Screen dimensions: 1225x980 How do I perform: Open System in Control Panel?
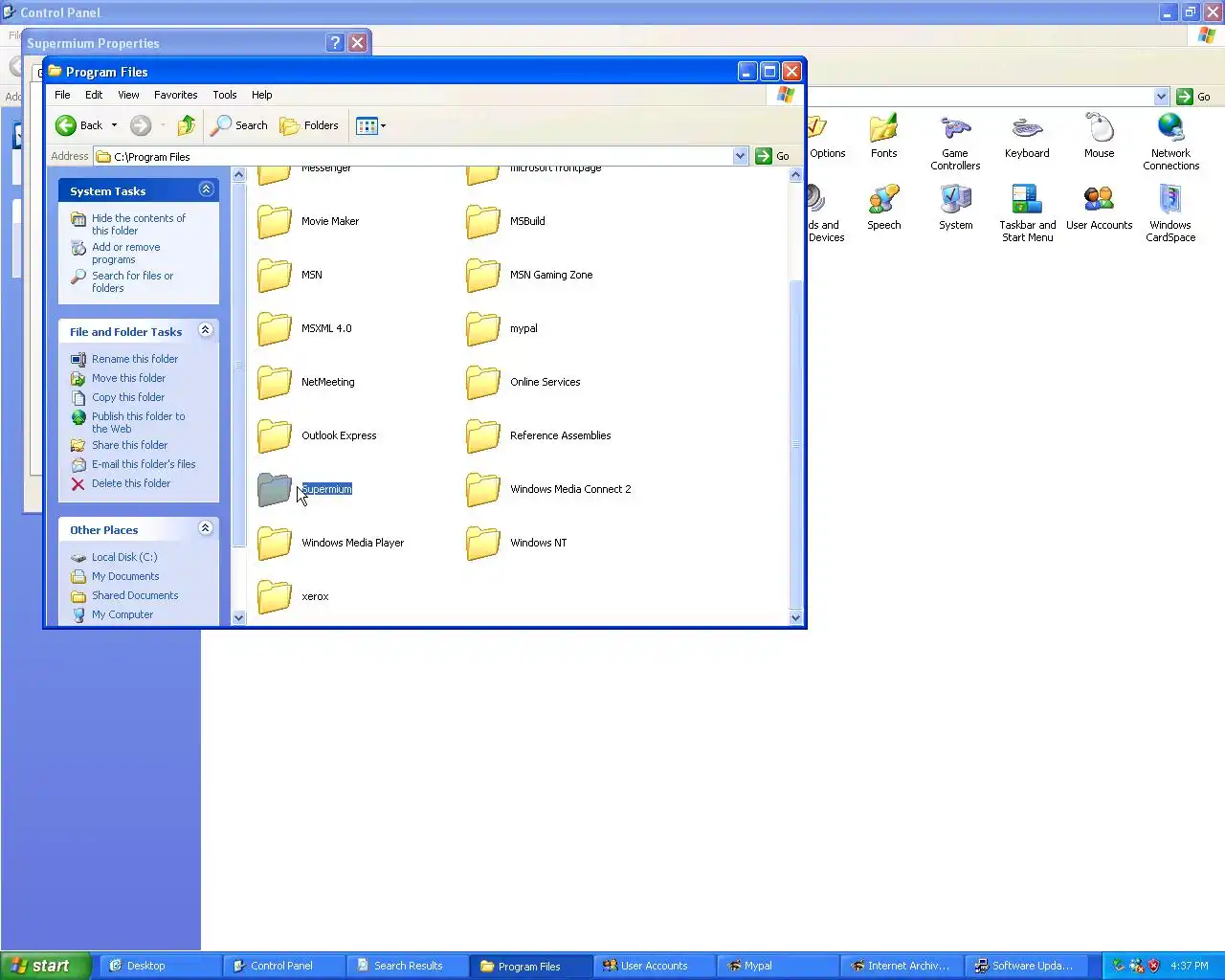(x=955, y=208)
